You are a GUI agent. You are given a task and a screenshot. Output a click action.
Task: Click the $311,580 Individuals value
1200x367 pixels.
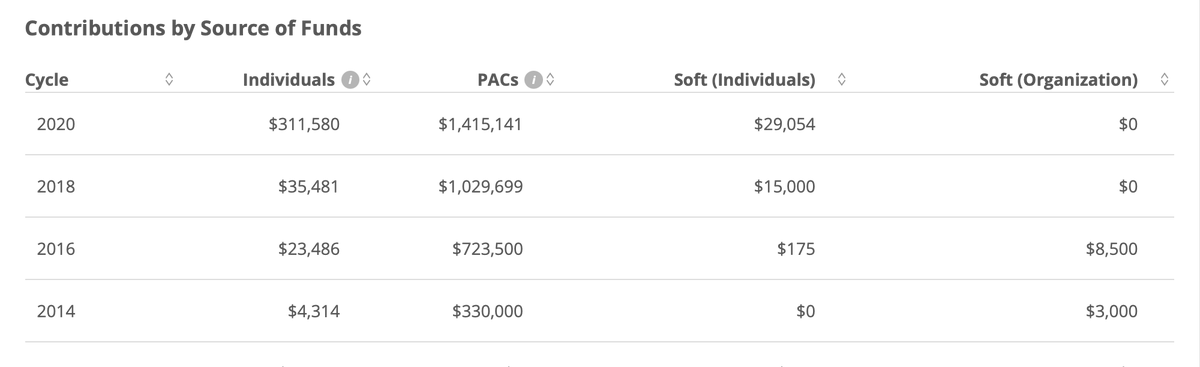(x=305, y=125)
